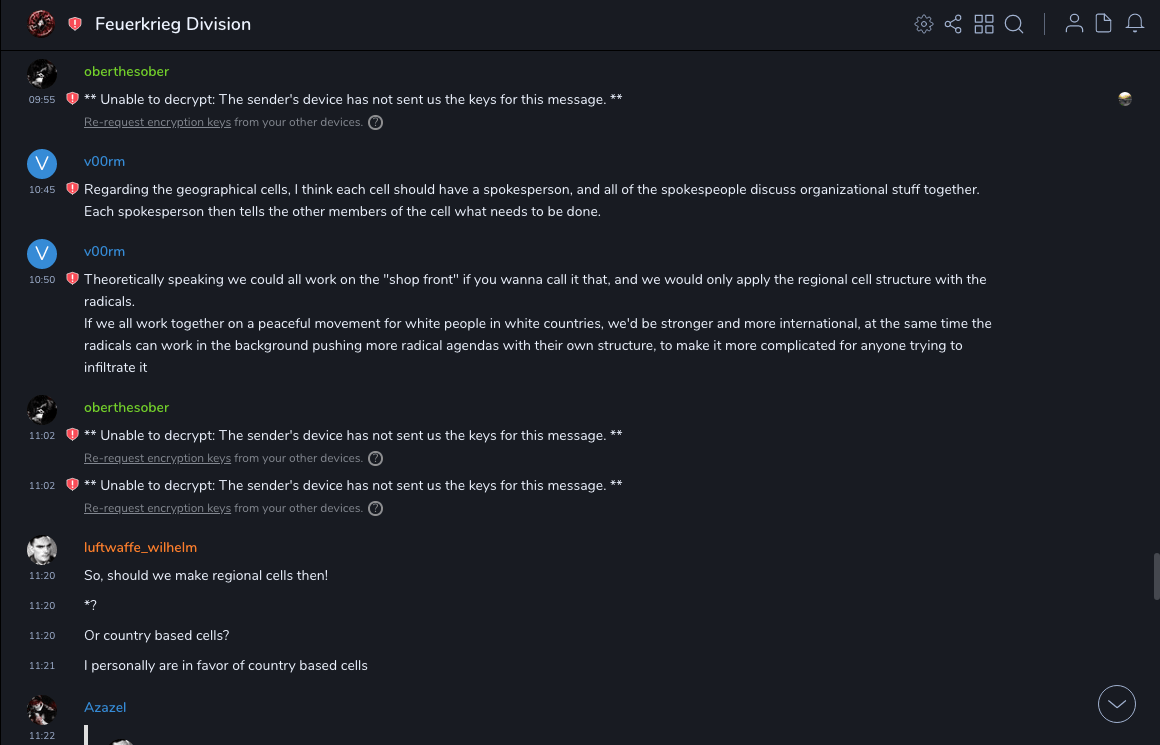Click the blue 'V' avatar at 10:45

click(x=42, y=165)
